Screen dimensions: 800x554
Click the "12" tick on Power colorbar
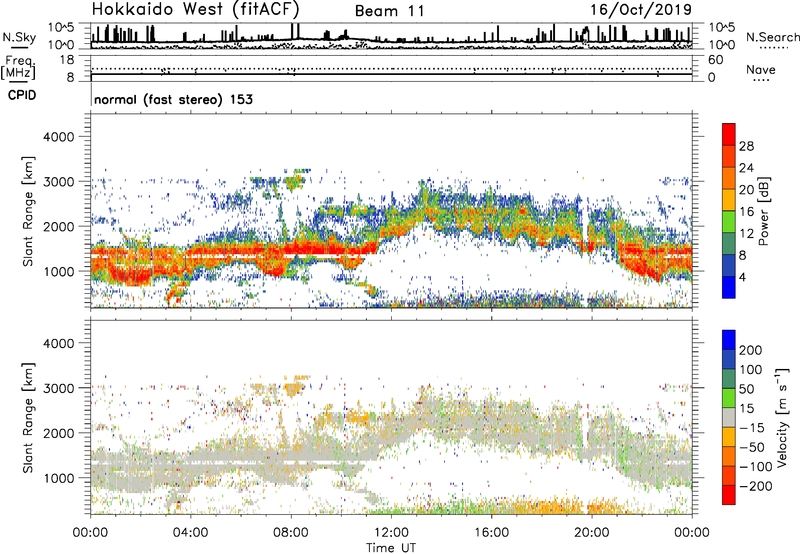click(746, 234)
